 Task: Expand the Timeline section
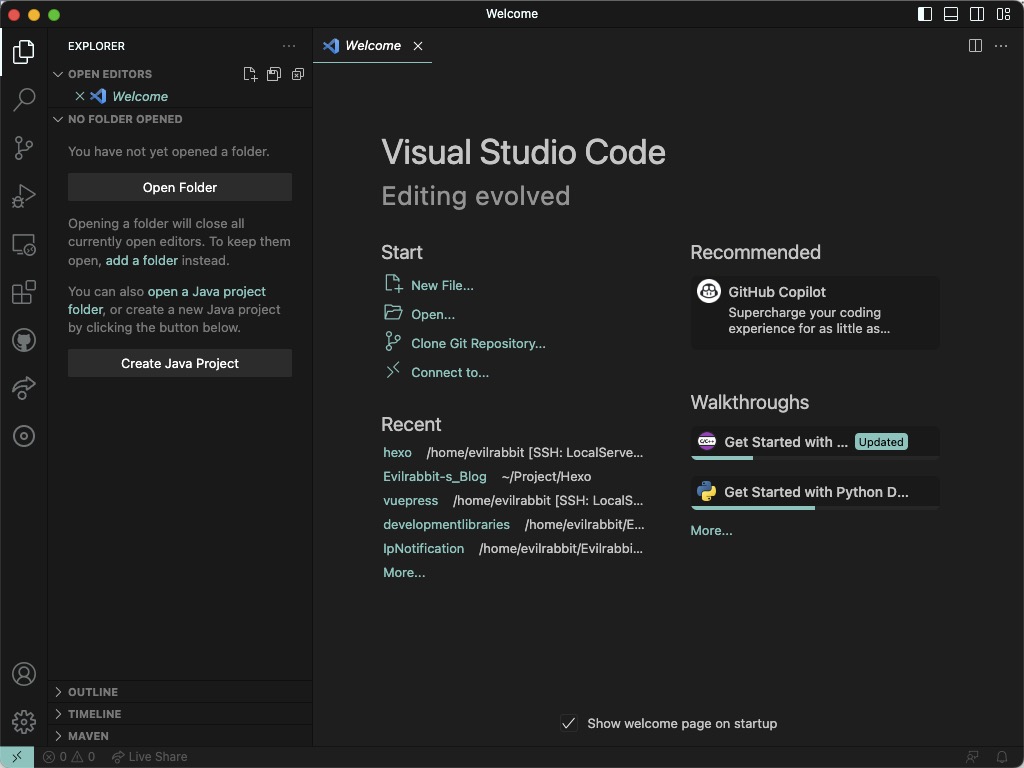tap(94, 714)
